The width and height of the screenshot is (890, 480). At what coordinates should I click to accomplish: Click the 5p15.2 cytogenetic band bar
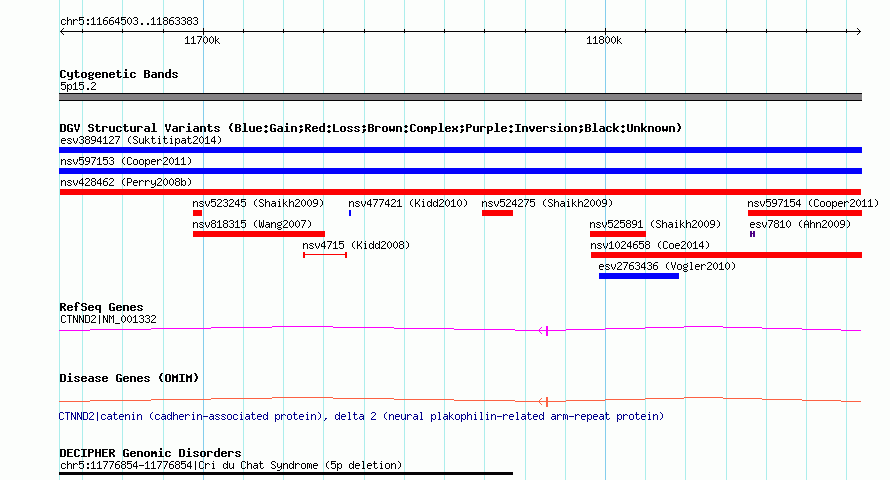click(460, 97)
